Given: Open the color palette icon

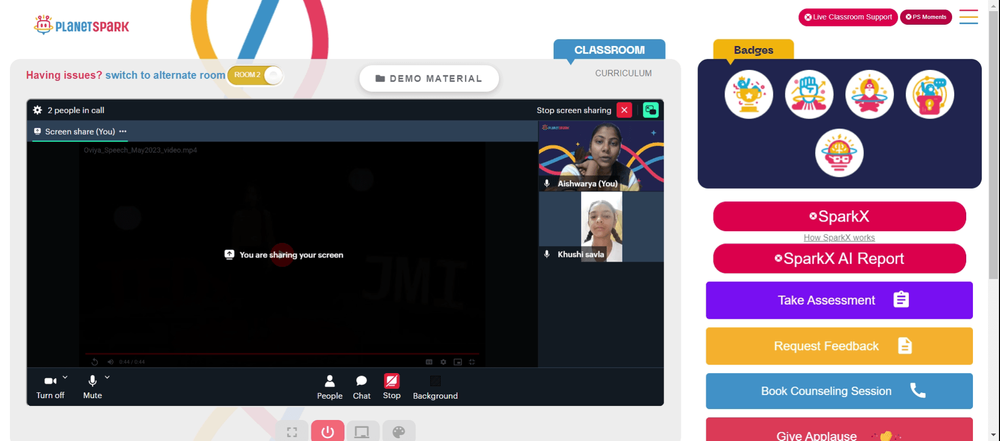Looking at the screenshot, I should [x=399, y=432].
